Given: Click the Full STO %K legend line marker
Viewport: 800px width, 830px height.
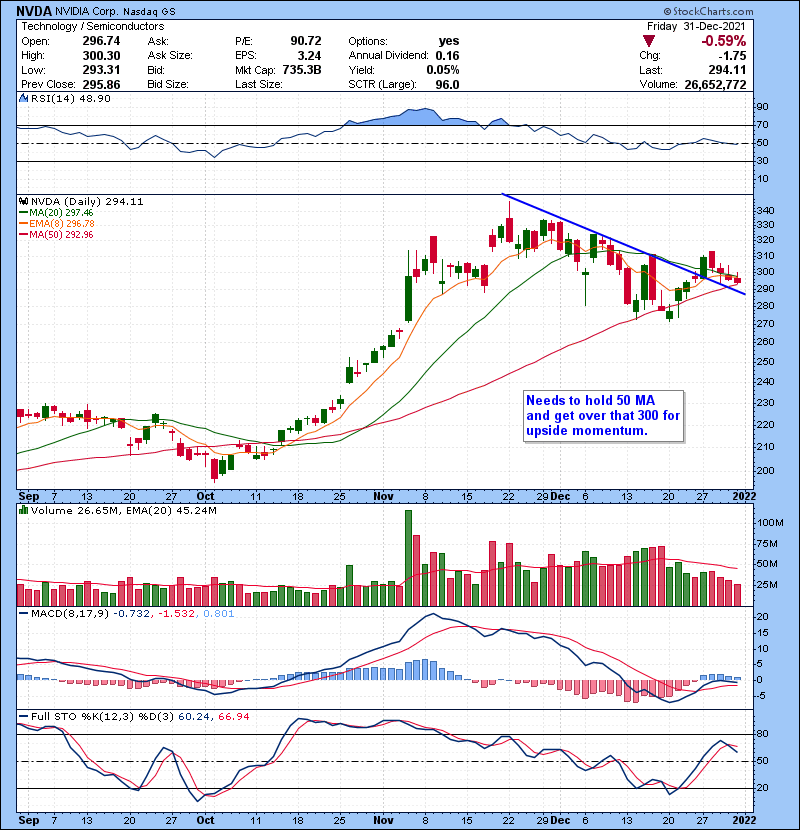Looking at the screenshot, I should coord(24,716).
